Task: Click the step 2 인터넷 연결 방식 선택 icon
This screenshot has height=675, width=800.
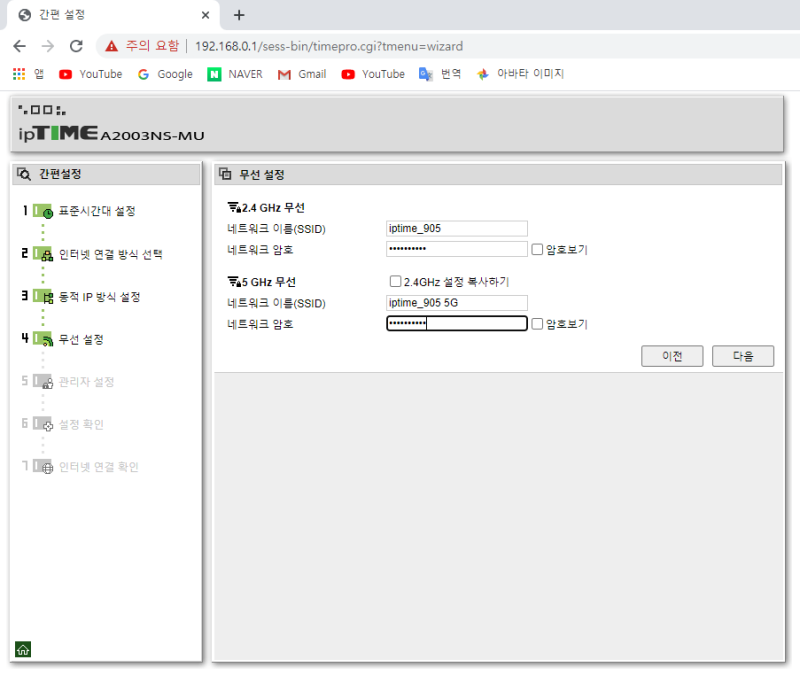Action: pos(46,255)
